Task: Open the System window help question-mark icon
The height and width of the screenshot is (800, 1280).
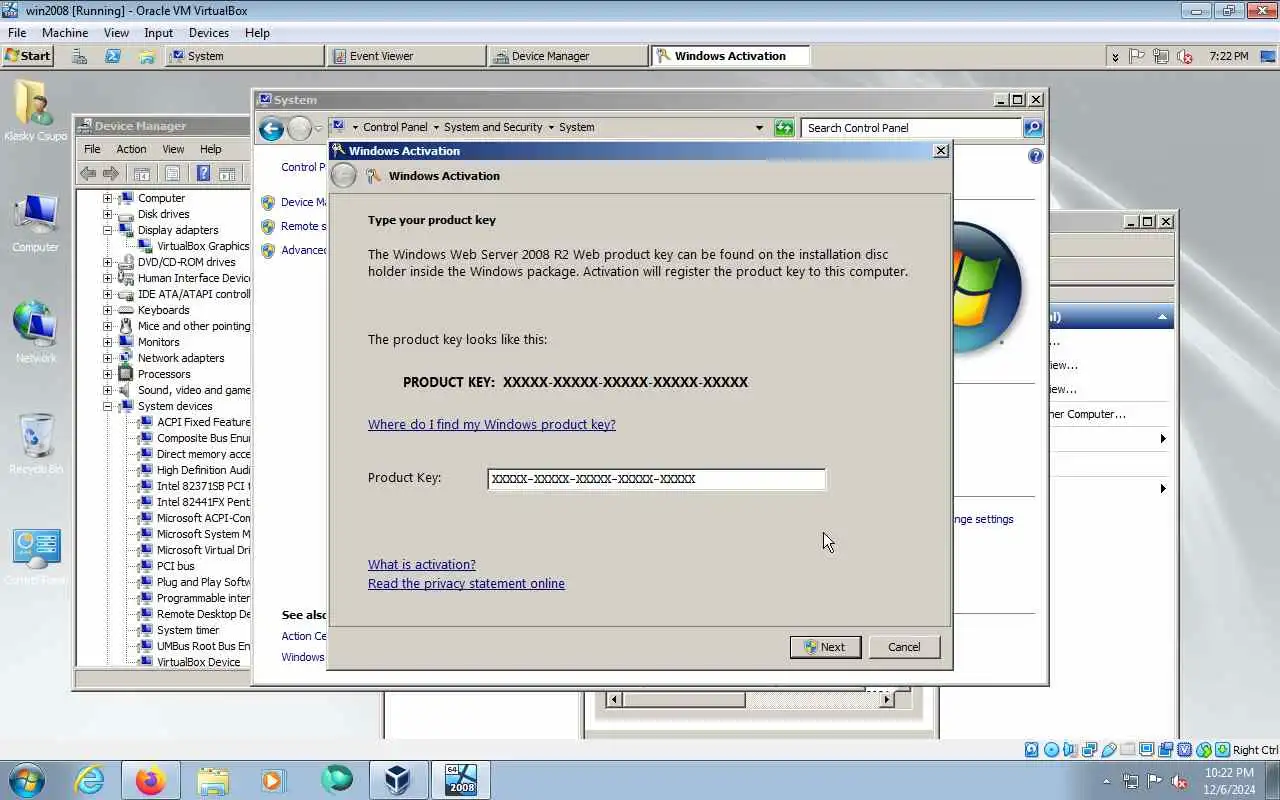Action: 1036,156
